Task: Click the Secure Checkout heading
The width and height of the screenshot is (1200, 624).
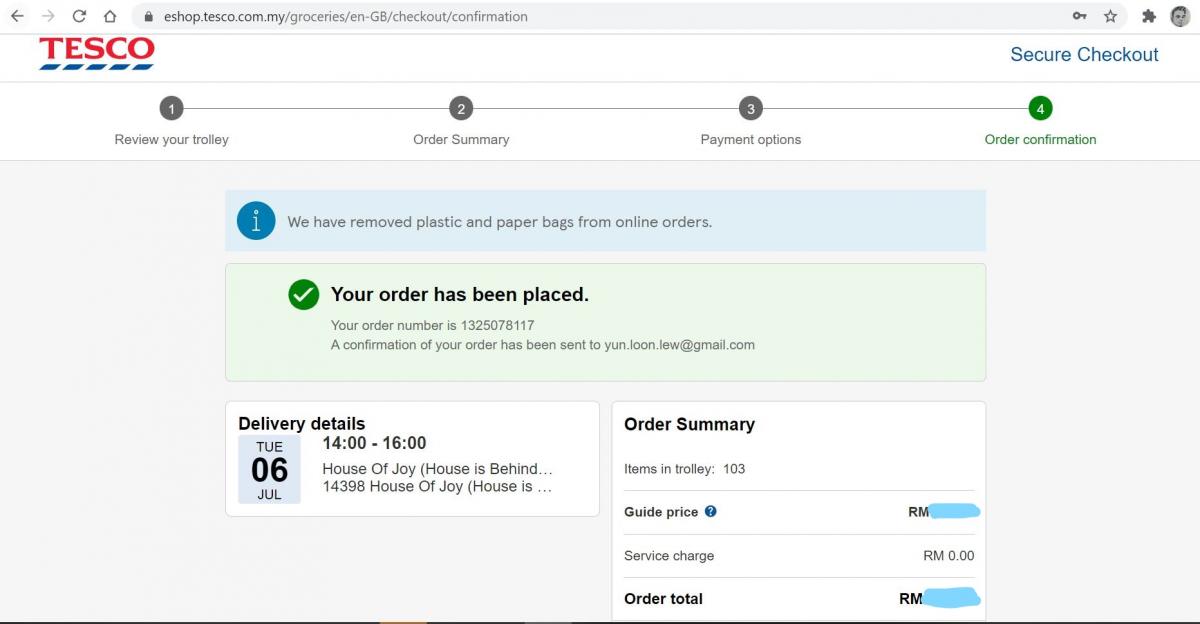Action: (x=1084, y=55)
